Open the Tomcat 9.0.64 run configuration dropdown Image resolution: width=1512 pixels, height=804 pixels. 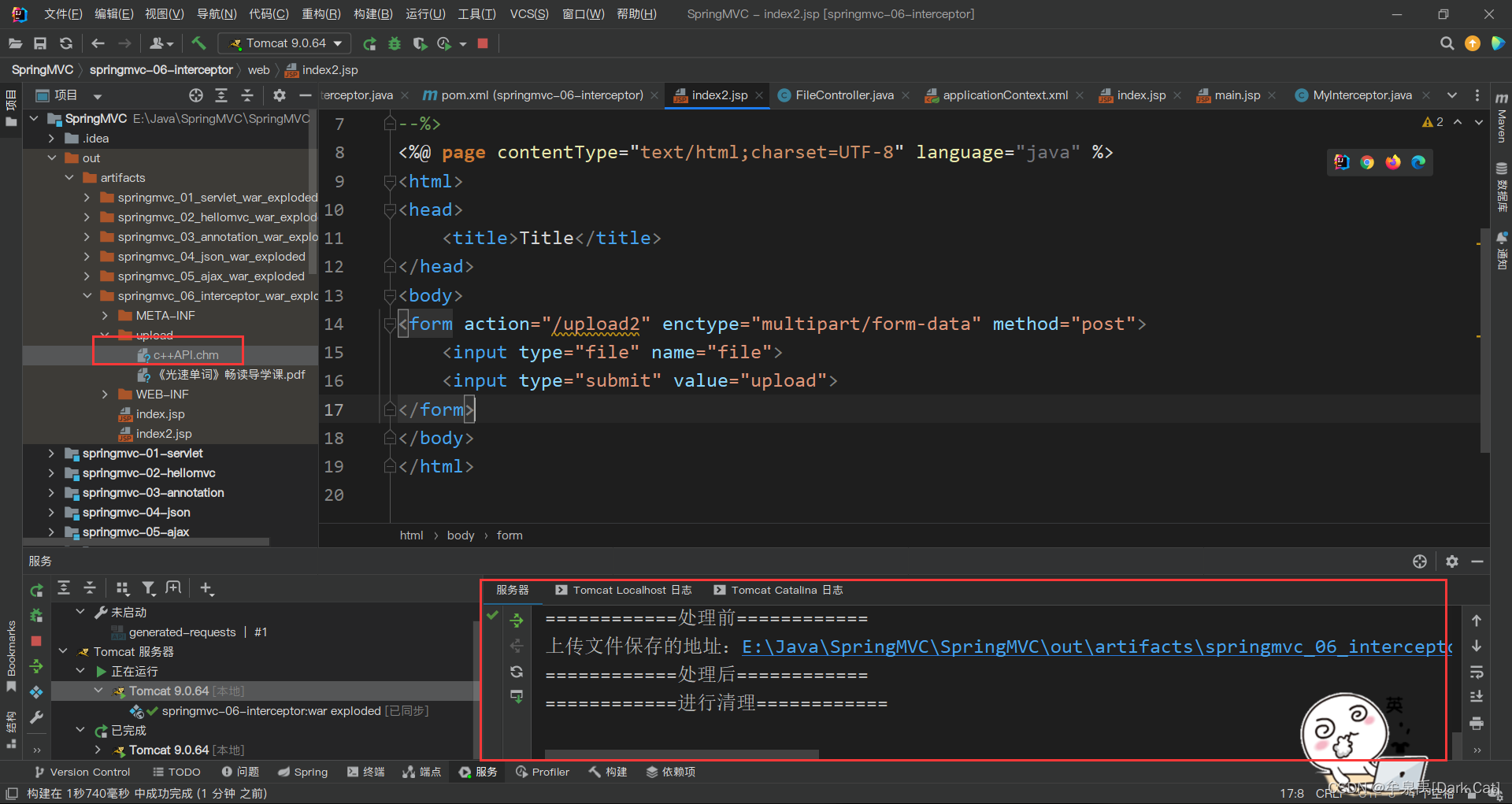(x=285, y=43)
